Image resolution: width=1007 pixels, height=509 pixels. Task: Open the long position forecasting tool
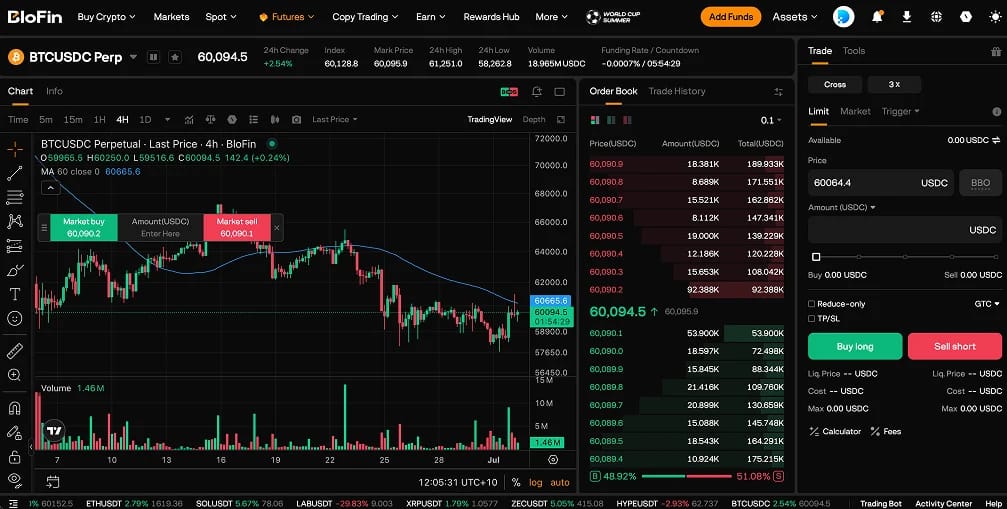coord(15,246)
